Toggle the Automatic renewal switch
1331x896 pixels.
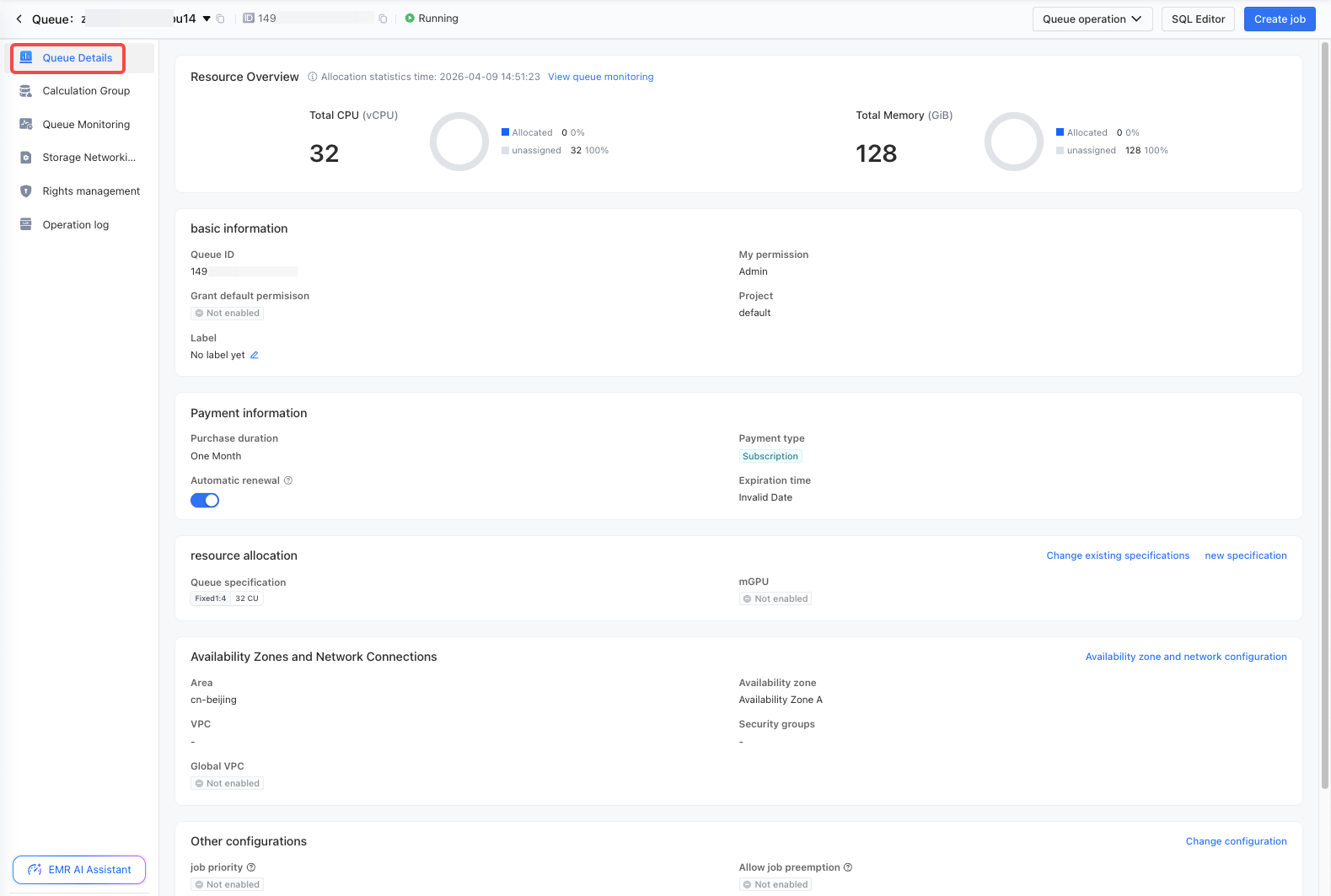coord(205,501)
